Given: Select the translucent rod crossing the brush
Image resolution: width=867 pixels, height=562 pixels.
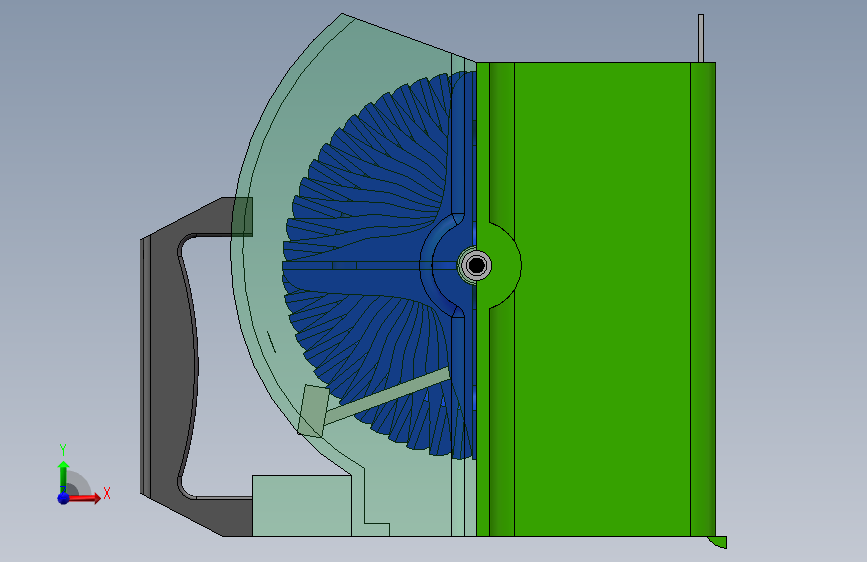Looking at the screenshot, I should (x=387, y=396).
